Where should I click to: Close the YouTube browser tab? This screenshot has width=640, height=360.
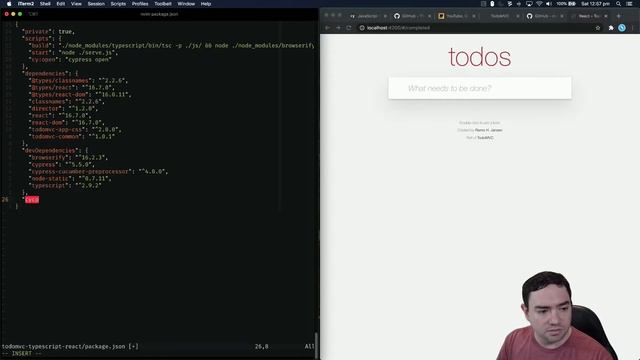pos(473,16)
